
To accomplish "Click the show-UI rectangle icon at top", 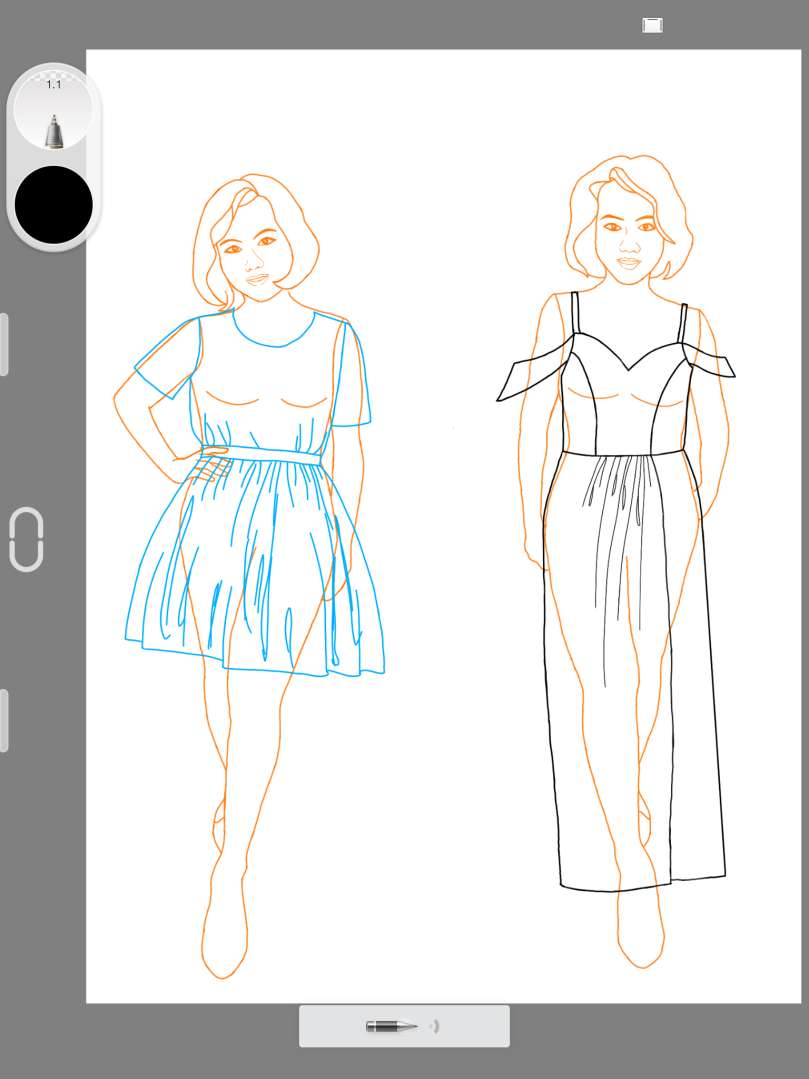I will (x=652, y=25).
